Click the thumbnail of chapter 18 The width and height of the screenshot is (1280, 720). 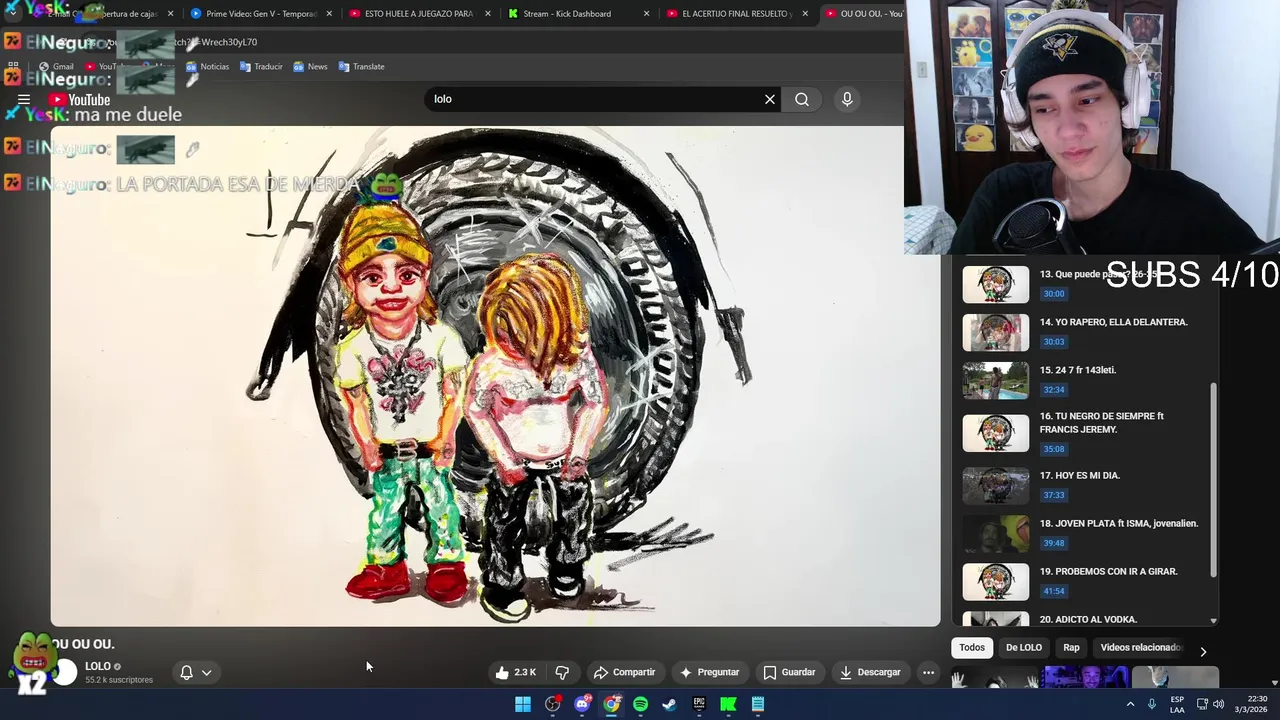click(x=995, y=534)
